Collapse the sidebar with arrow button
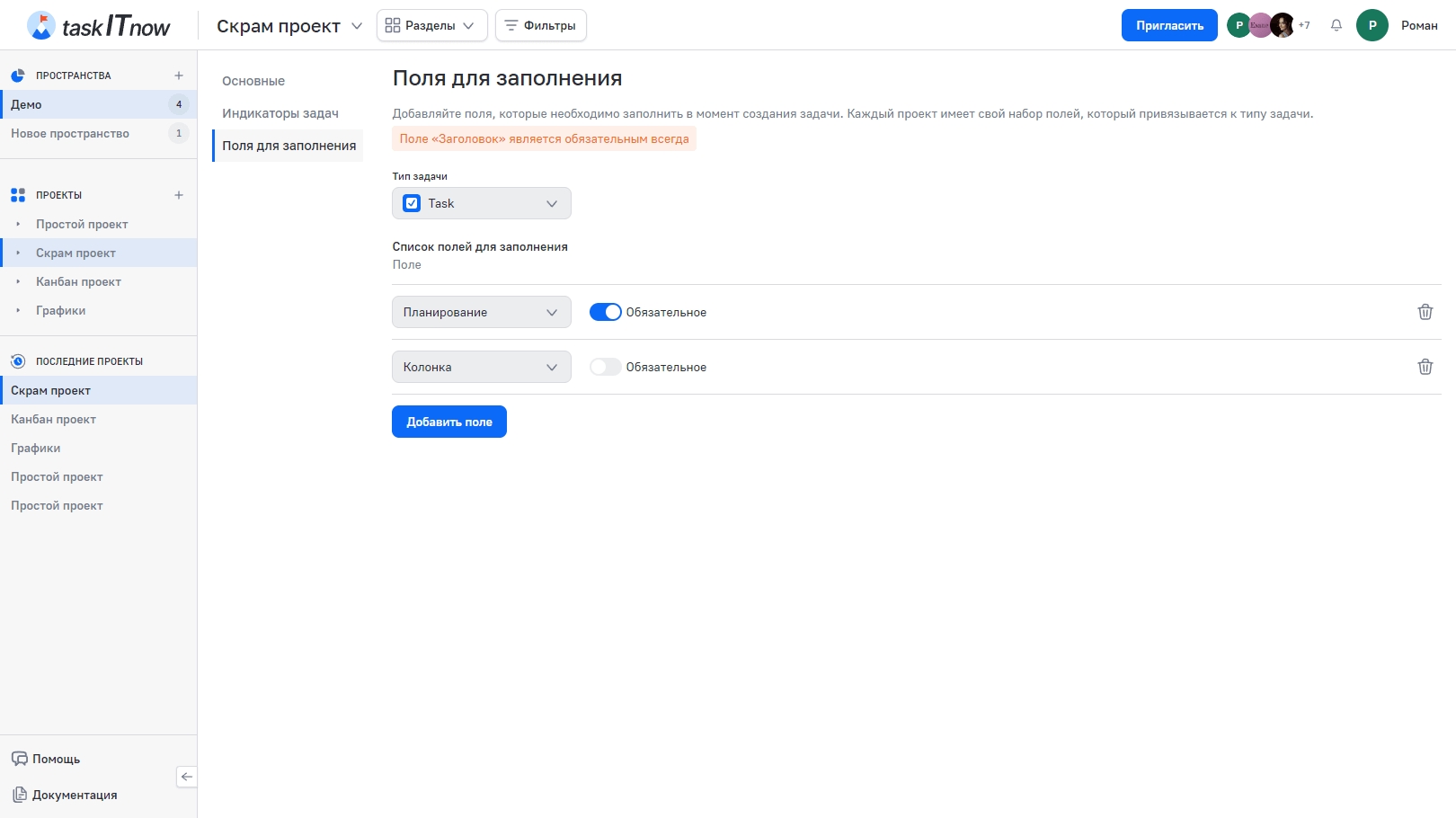 (x=187, y=777)
